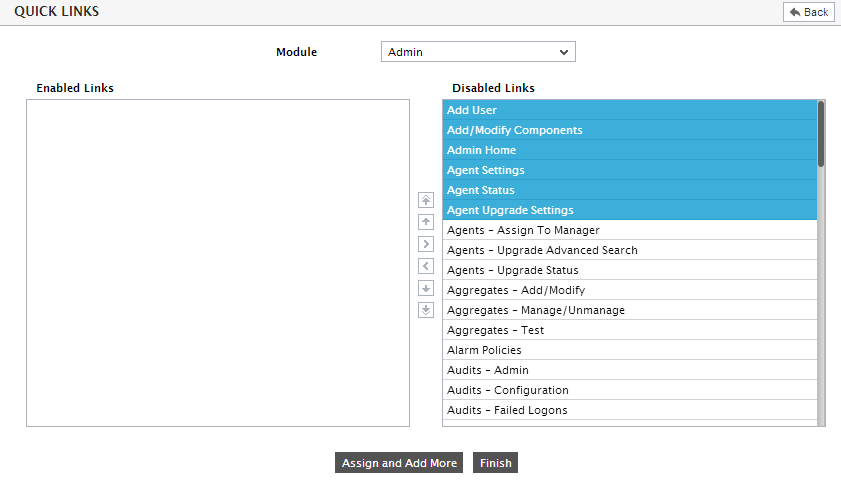This screenshot has width=841, height=487.
Task: Click the move down arrow icon
Action: 426,288
